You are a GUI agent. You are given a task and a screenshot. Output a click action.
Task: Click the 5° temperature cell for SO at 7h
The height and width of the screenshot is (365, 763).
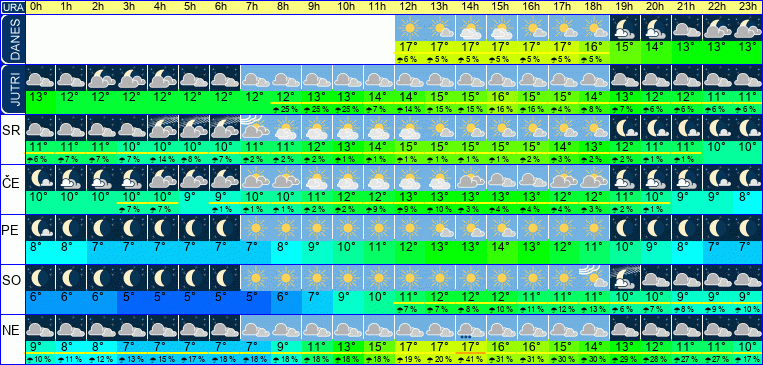point(254,297)
